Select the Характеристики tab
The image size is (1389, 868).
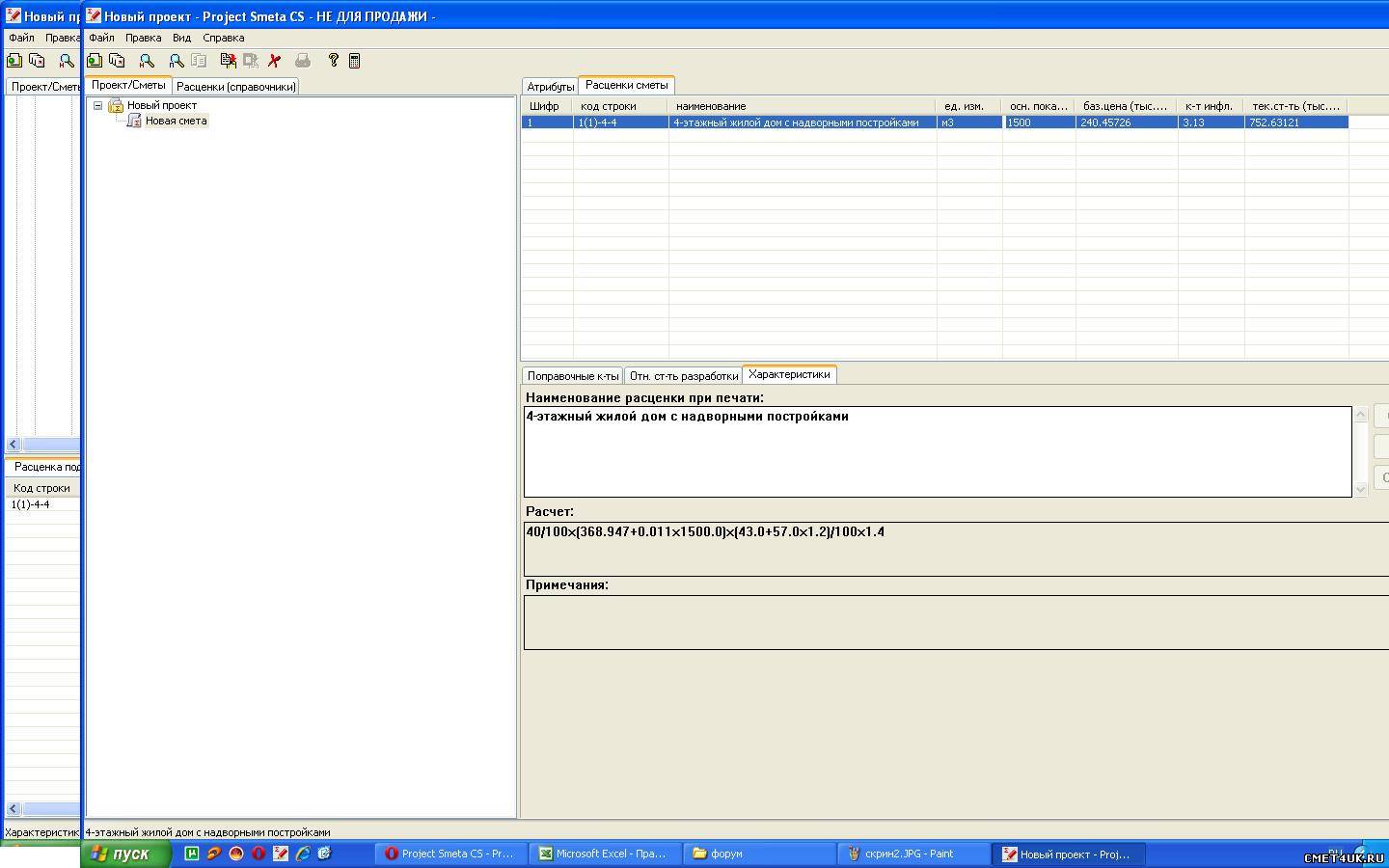tap(789, 374)
